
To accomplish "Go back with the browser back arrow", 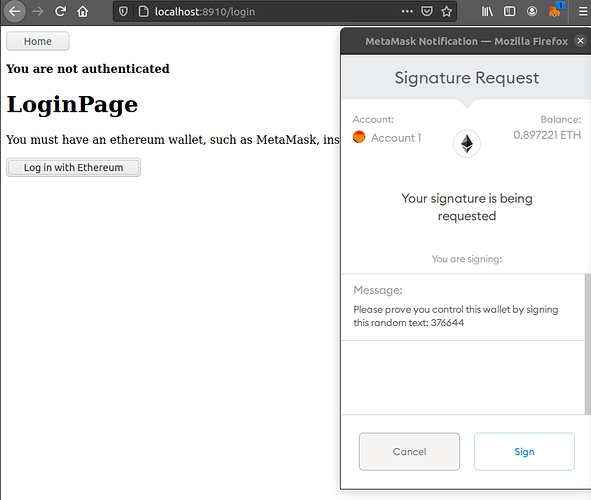I will pyautogui.click(x=14, y=12).
